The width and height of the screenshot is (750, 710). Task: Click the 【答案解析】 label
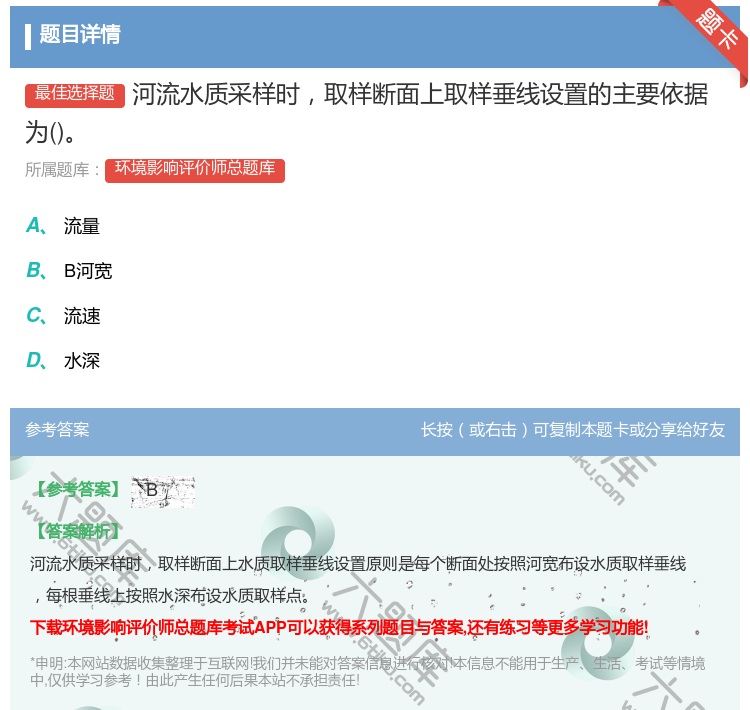[x=77, y=531]
